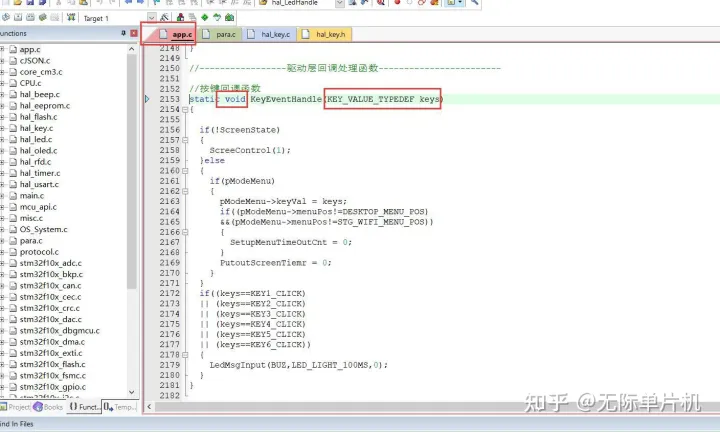This screenshot has height=432, width=720.
Task: Select hal_usart.c in the Functions tree
Action: (x=39, y=184)
